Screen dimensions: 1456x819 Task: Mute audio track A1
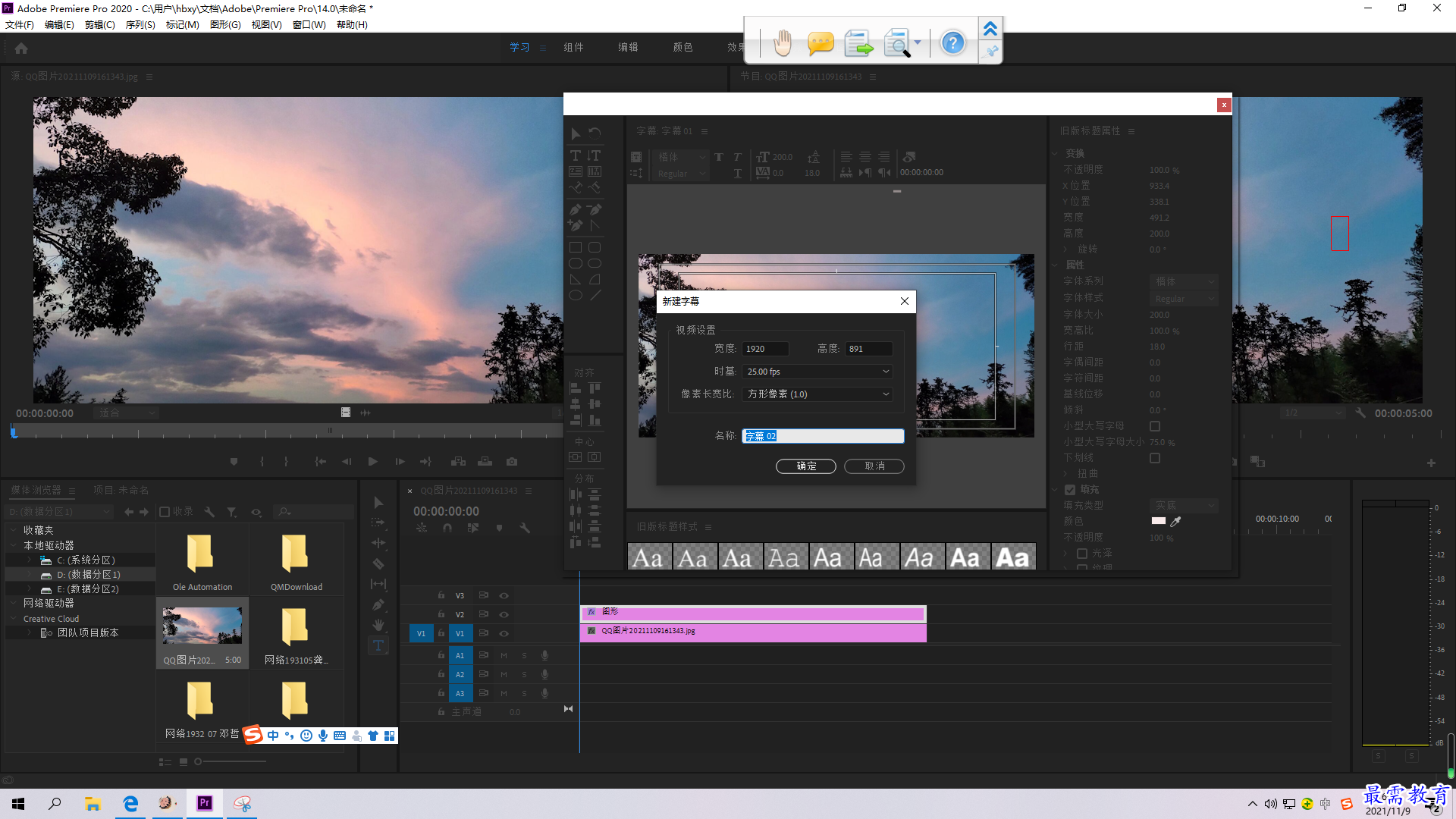pyautogui.click(x=504, y=655)
